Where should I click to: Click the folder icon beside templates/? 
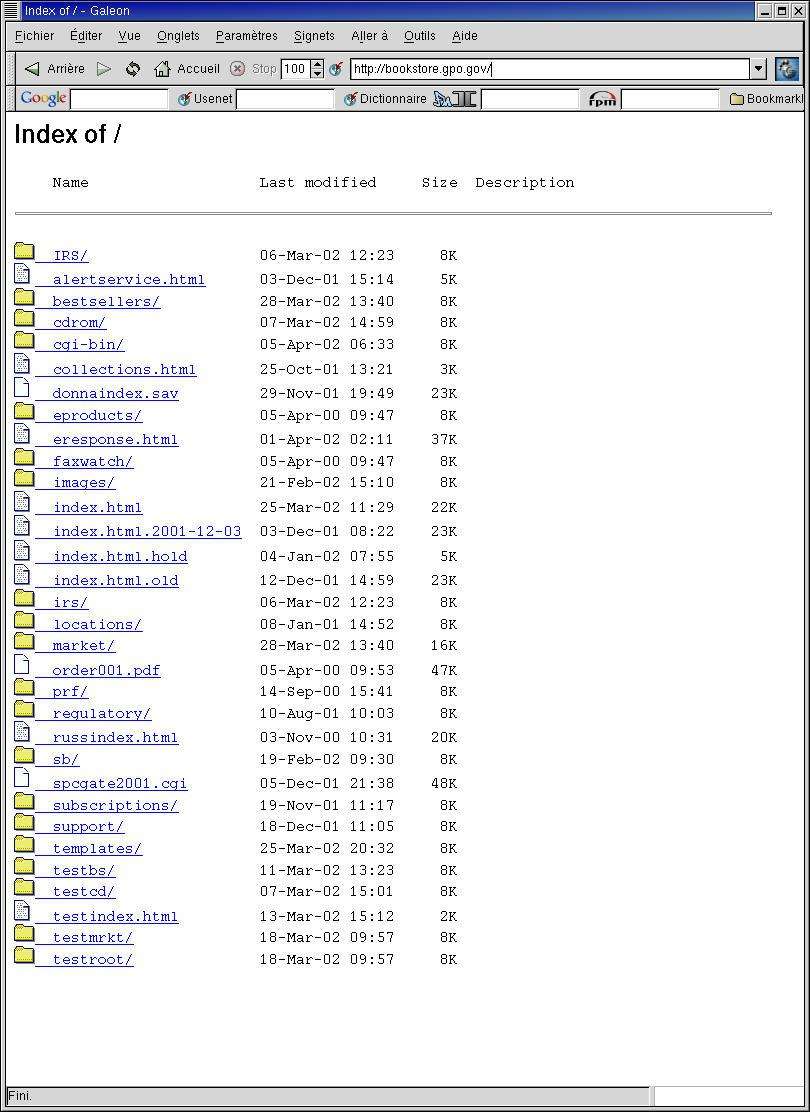tap(24, 845)
